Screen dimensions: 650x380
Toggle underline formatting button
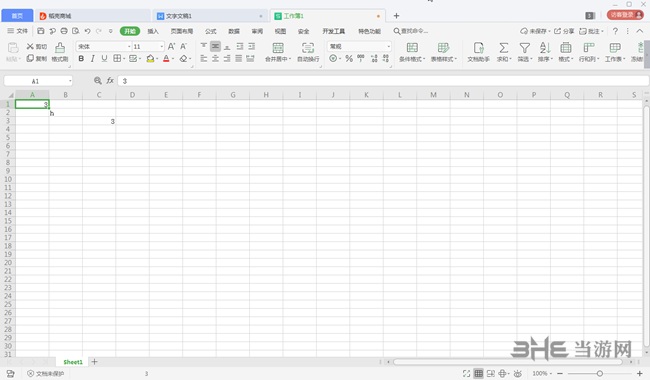click(x=104, y=59)
